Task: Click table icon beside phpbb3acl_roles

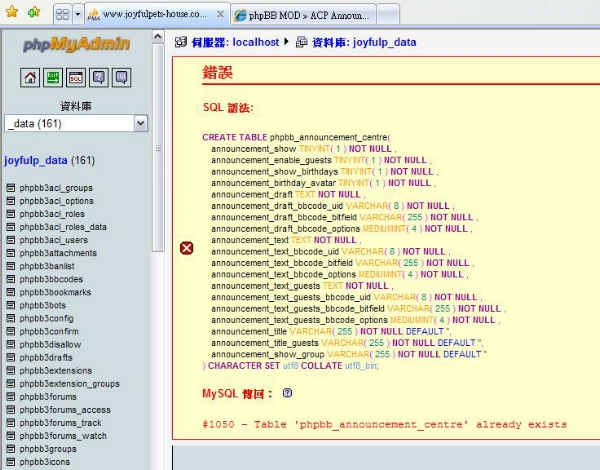Action: (11, 214)
